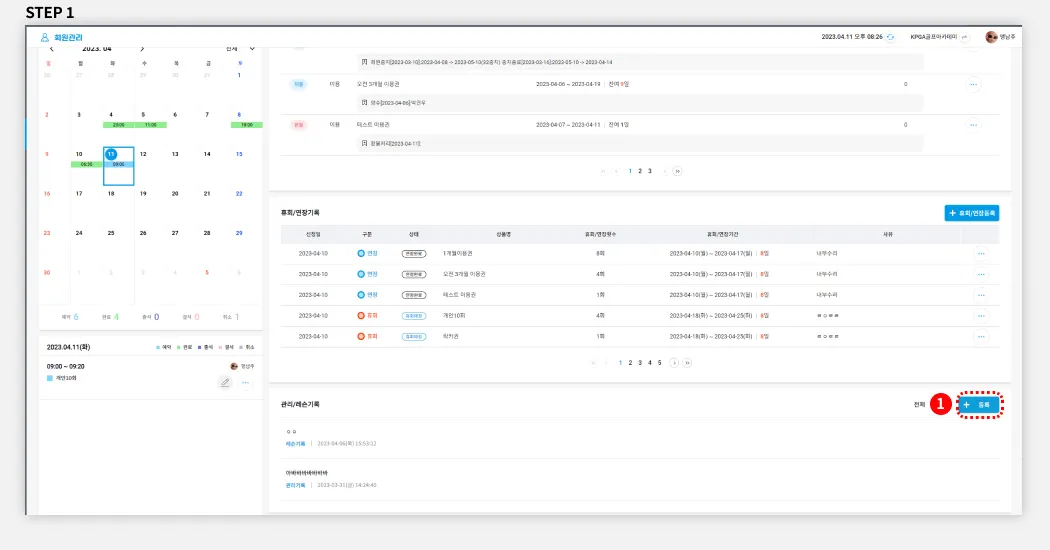
Task: Click the 06:30 event on April 10
Action: pyautogui.click(x=86, y=164)
